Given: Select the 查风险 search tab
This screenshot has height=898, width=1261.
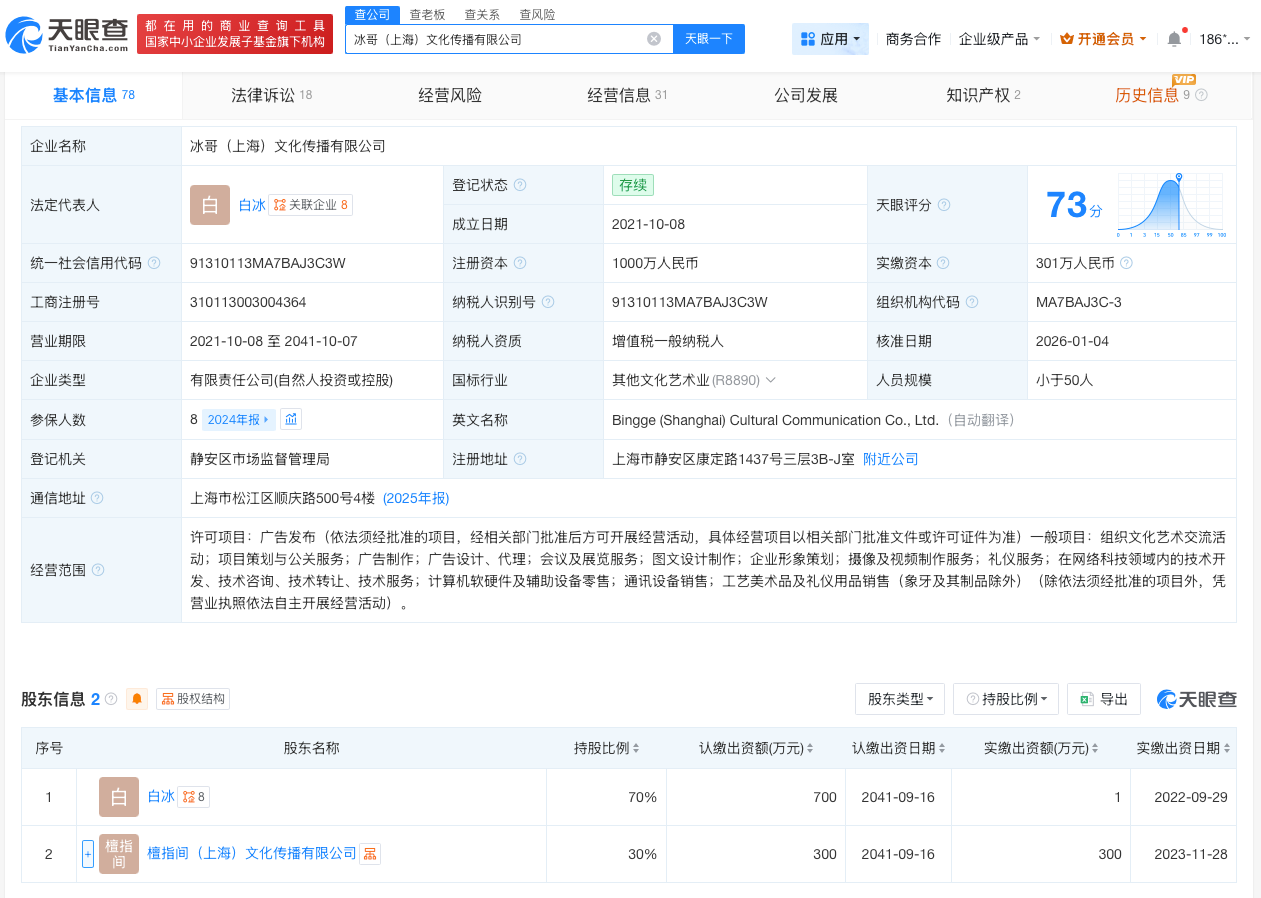Looking at the screenshot, I should click(x=537, y=14).
